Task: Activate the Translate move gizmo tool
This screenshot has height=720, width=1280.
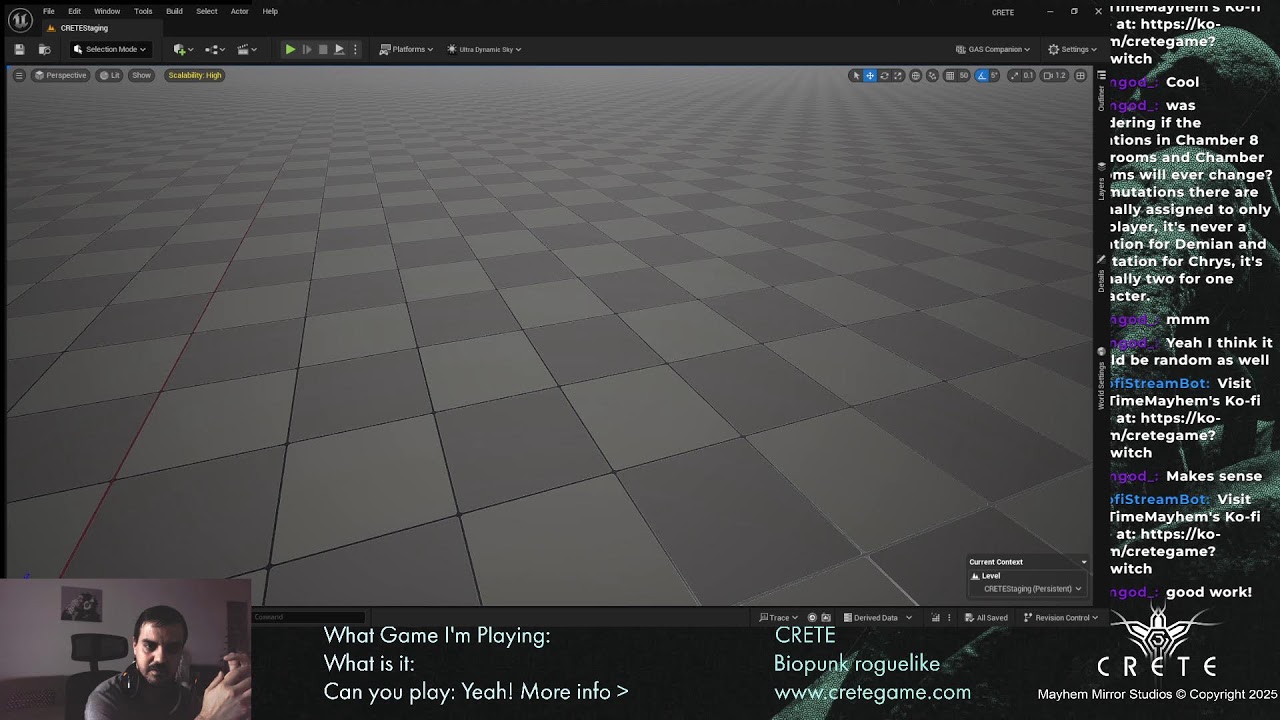Action: 870,75
